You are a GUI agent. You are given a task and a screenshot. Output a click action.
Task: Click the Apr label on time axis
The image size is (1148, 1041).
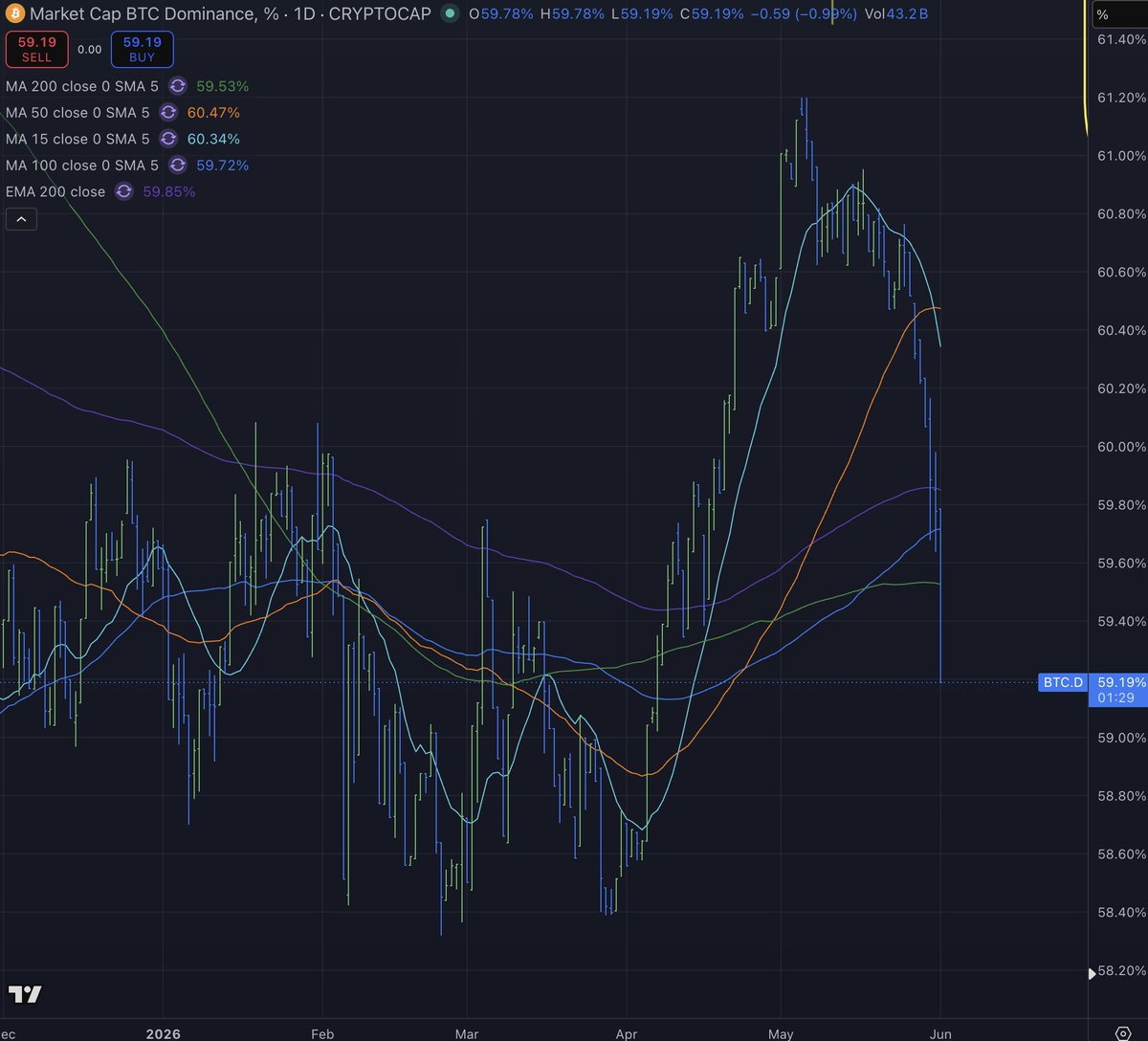(x=626, y=1032)
